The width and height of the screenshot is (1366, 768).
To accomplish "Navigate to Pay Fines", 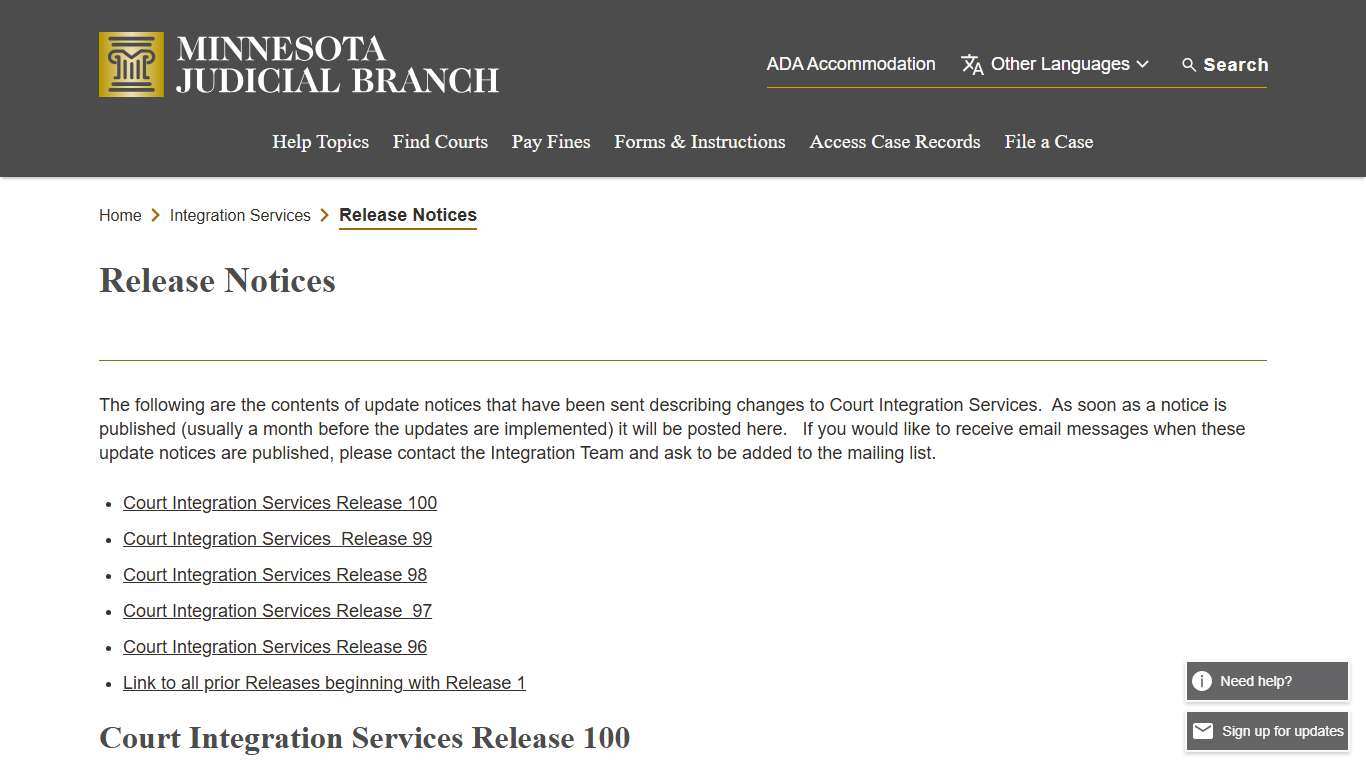I will [x=551, y=142].
